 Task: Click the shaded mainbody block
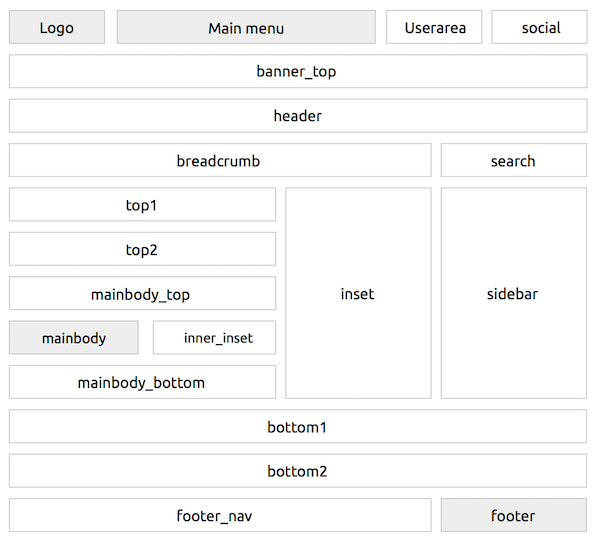click(x=74, y=338)
